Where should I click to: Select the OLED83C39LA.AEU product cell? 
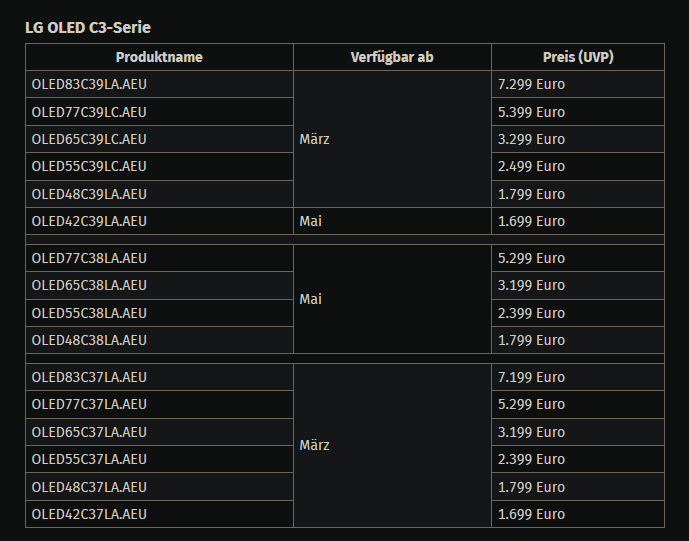coord(159,84)
